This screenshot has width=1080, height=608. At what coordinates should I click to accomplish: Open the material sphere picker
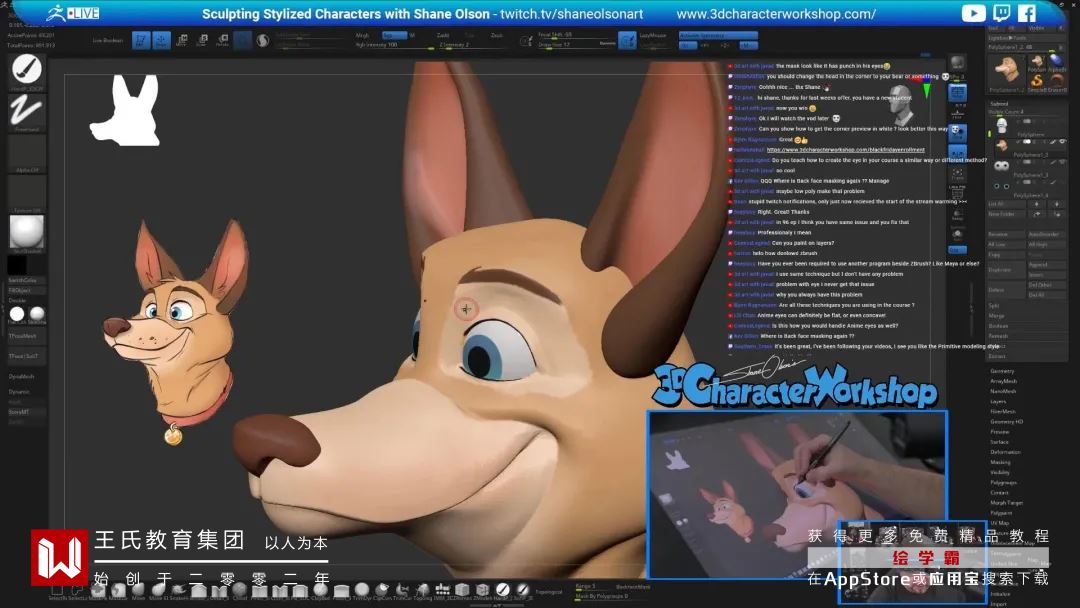coord(27,233)
